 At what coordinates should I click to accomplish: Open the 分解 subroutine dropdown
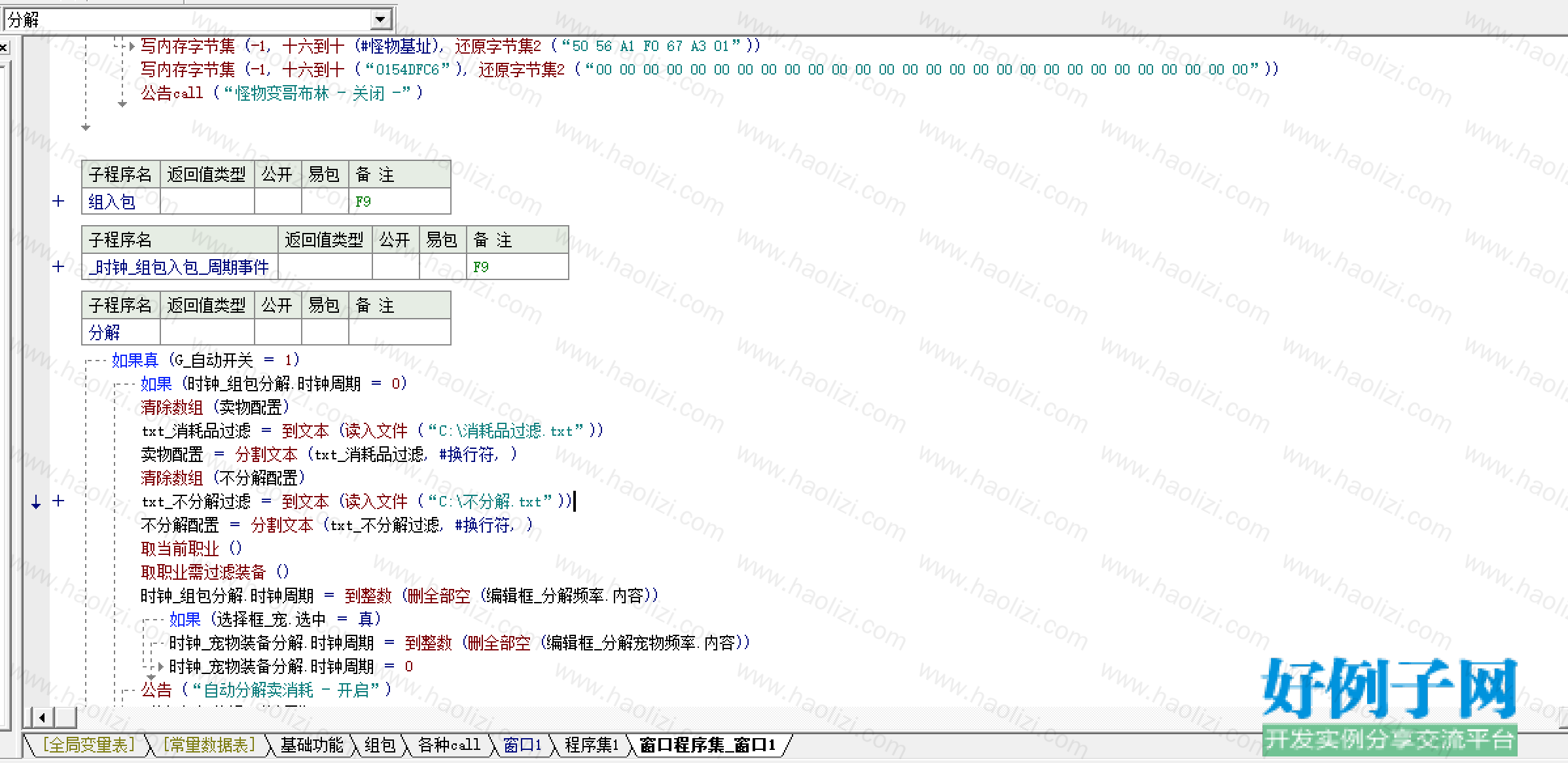click(380, 20)
